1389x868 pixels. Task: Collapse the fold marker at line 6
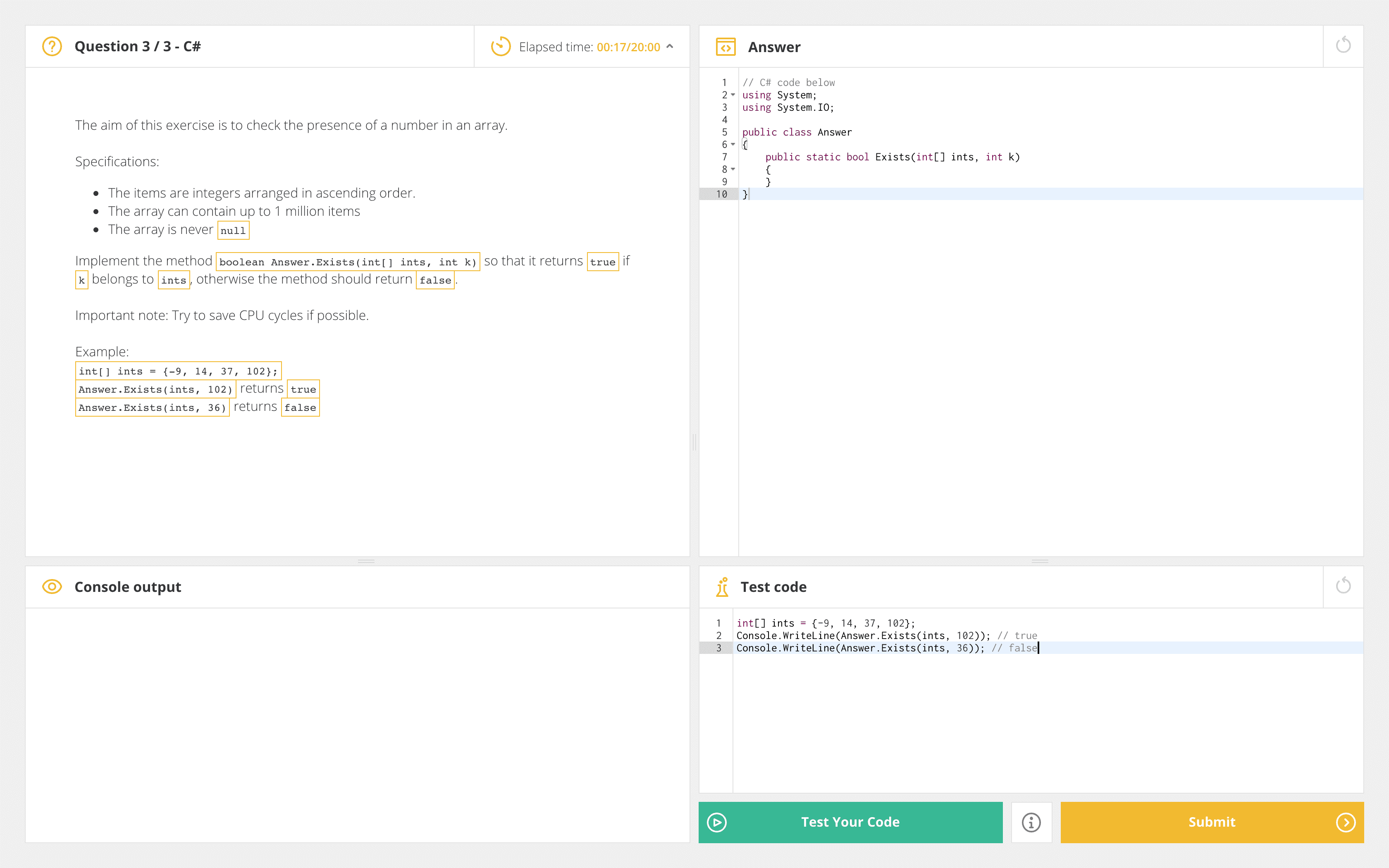[x=733, y=145]
